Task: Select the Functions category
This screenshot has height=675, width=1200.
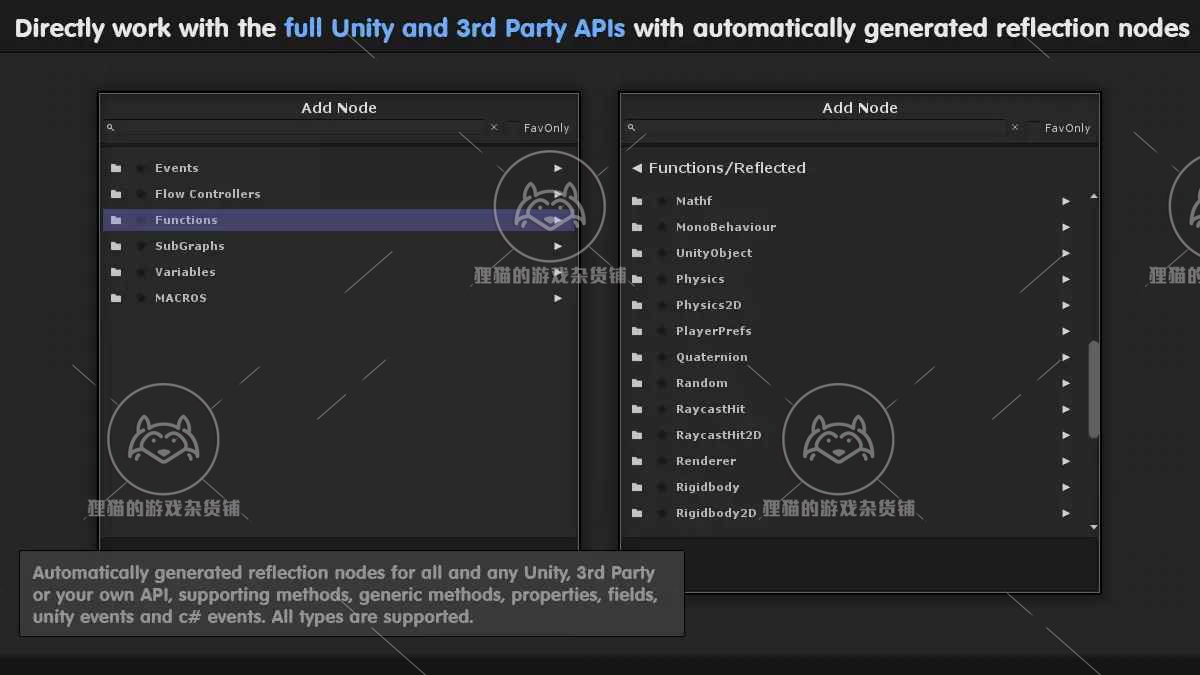Action: tap(186, 220)
